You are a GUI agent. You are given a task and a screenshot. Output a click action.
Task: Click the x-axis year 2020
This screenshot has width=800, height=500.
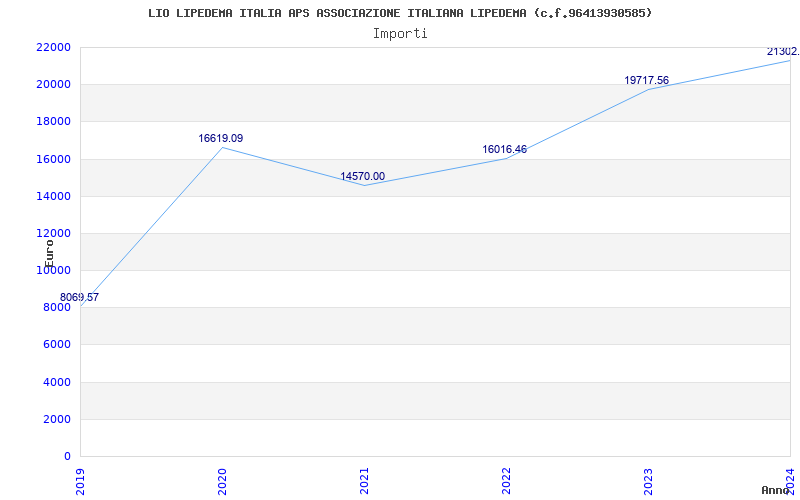coord(222,481)
